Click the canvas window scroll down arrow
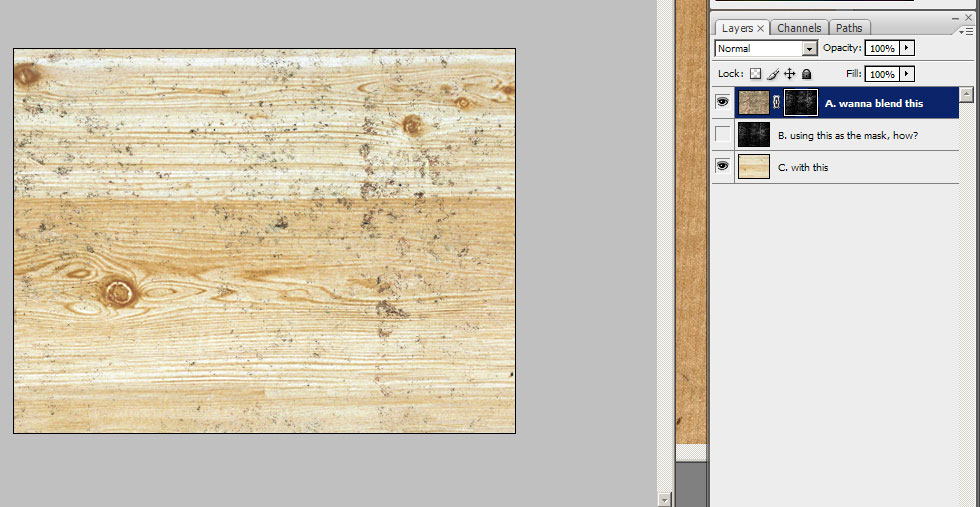This screenshot has height=507, width=980. click(x=664, y=499)
